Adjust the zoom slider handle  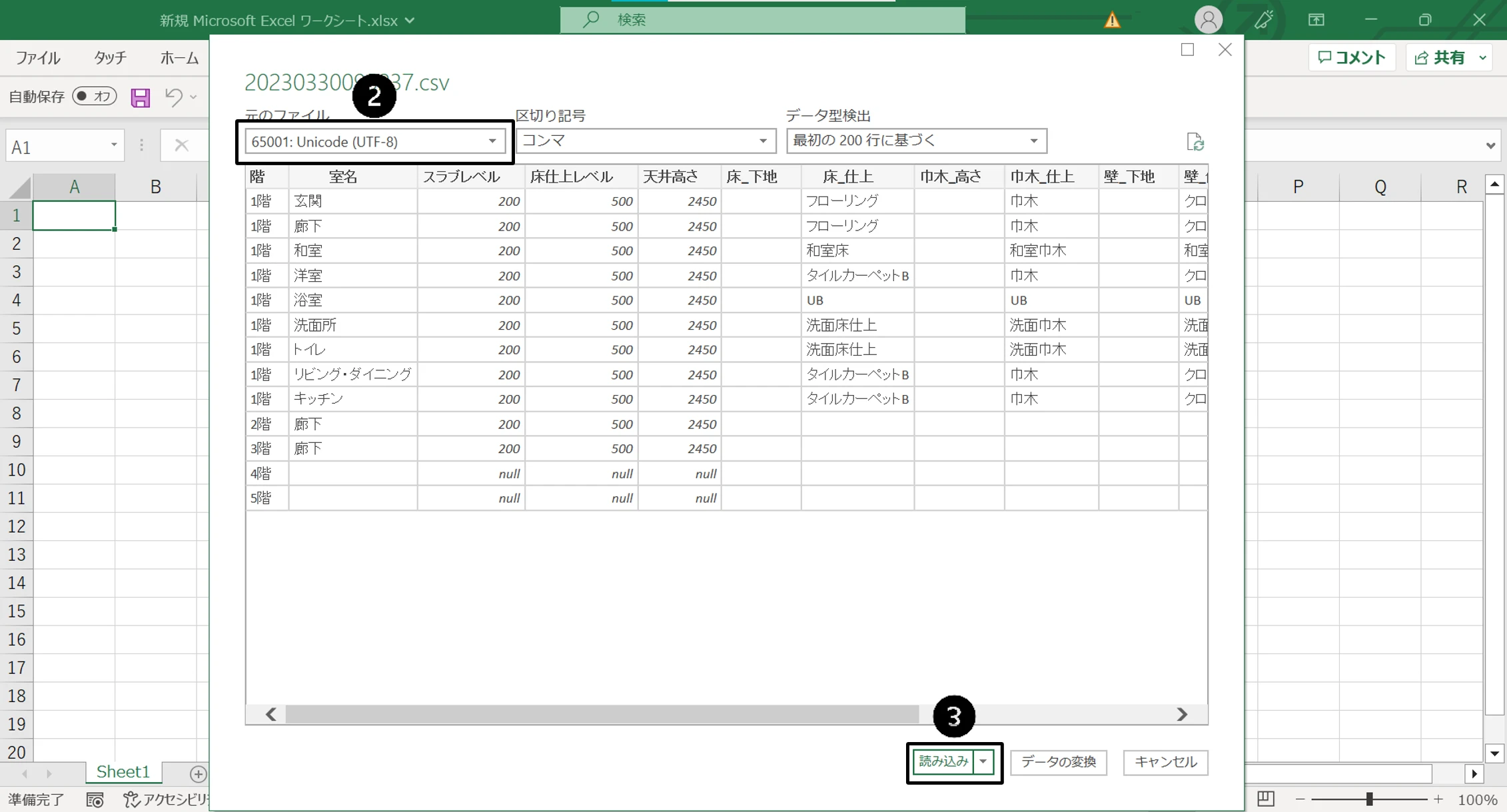(x=1370, y=799)
